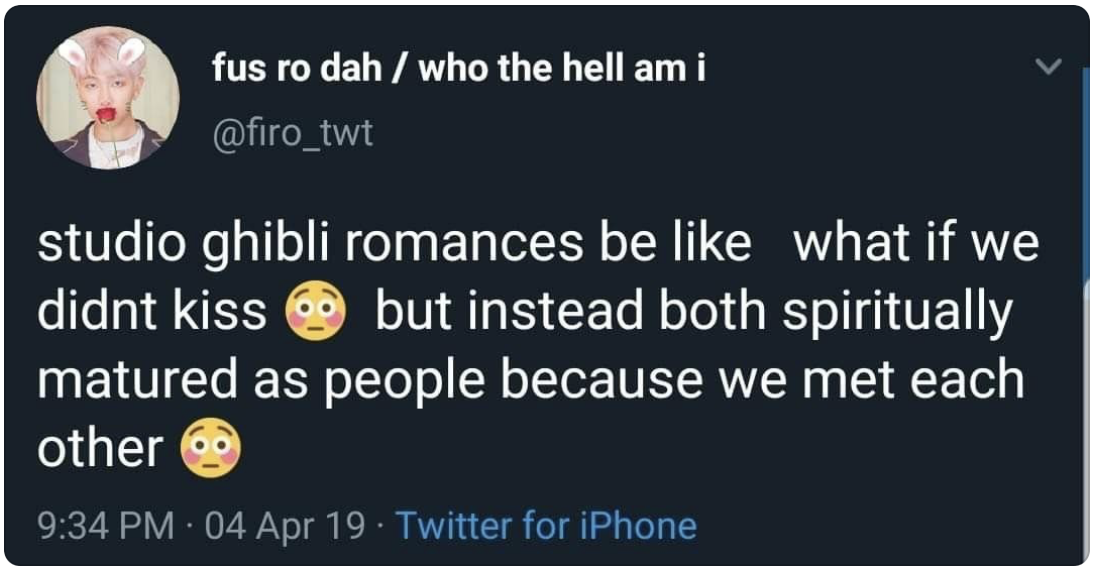Click the red rose on the avatar
The image size is (1098, 572).
pyautogui.click(x=106, y=114)
